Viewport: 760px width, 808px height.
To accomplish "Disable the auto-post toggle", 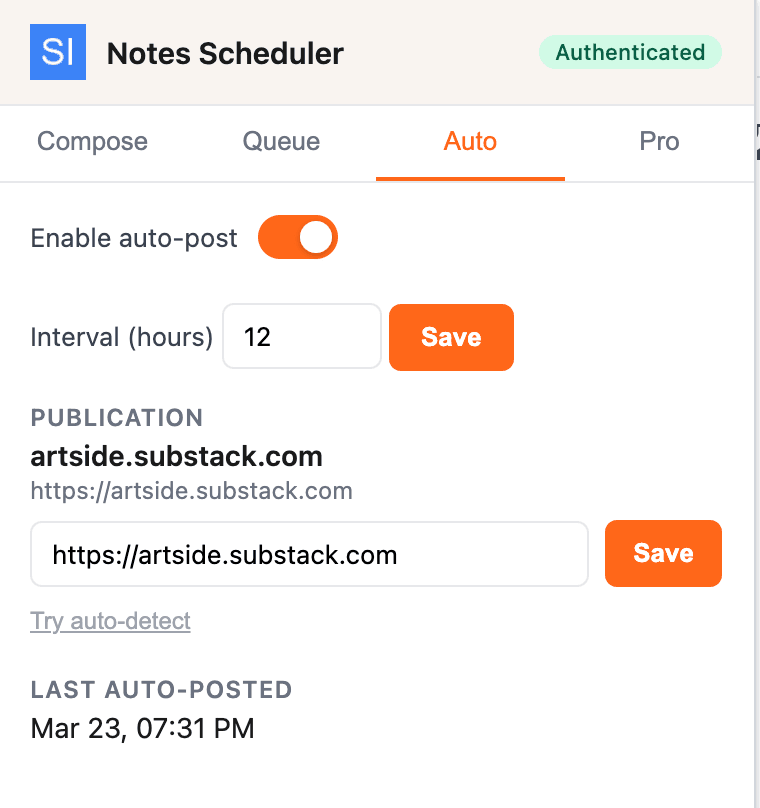I will (x=297, y=237).
